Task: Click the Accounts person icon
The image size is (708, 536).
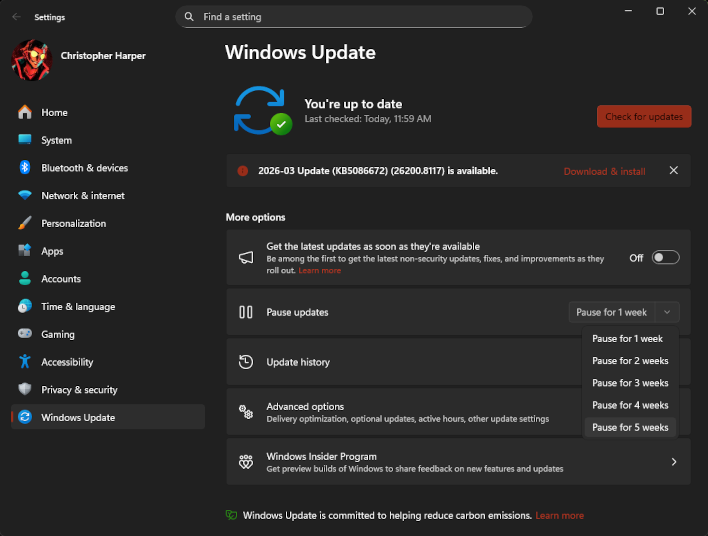Action: (25, 278)
